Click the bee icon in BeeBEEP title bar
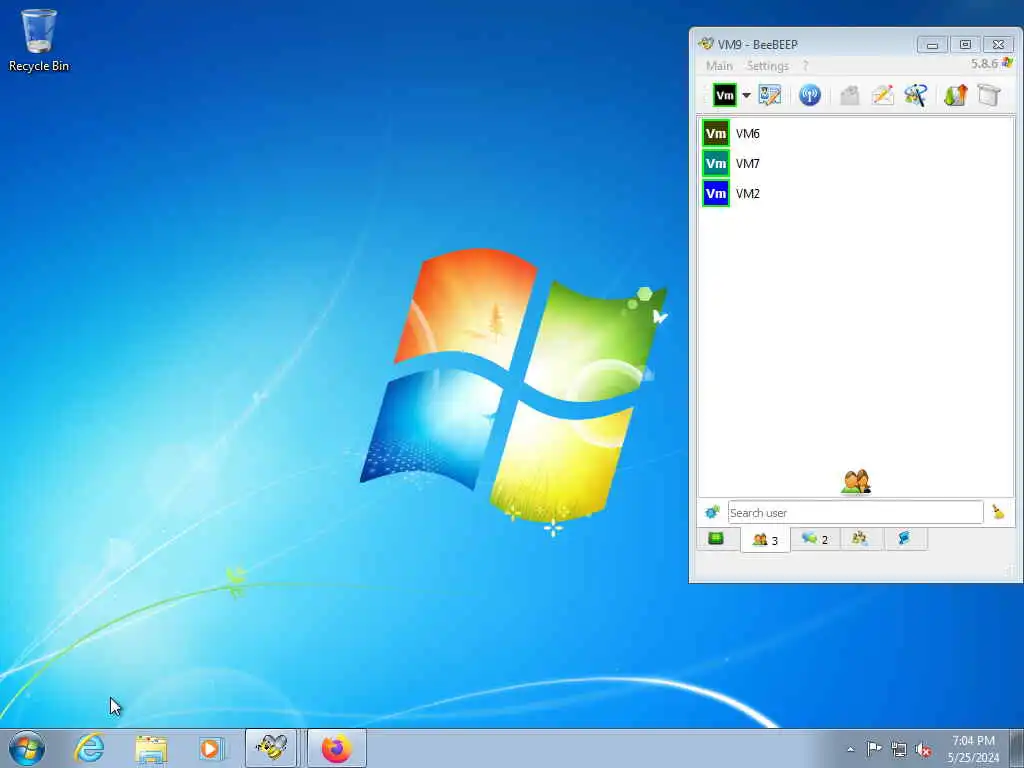This screenshot has width=1024, height=768. (x=705, y=44)
